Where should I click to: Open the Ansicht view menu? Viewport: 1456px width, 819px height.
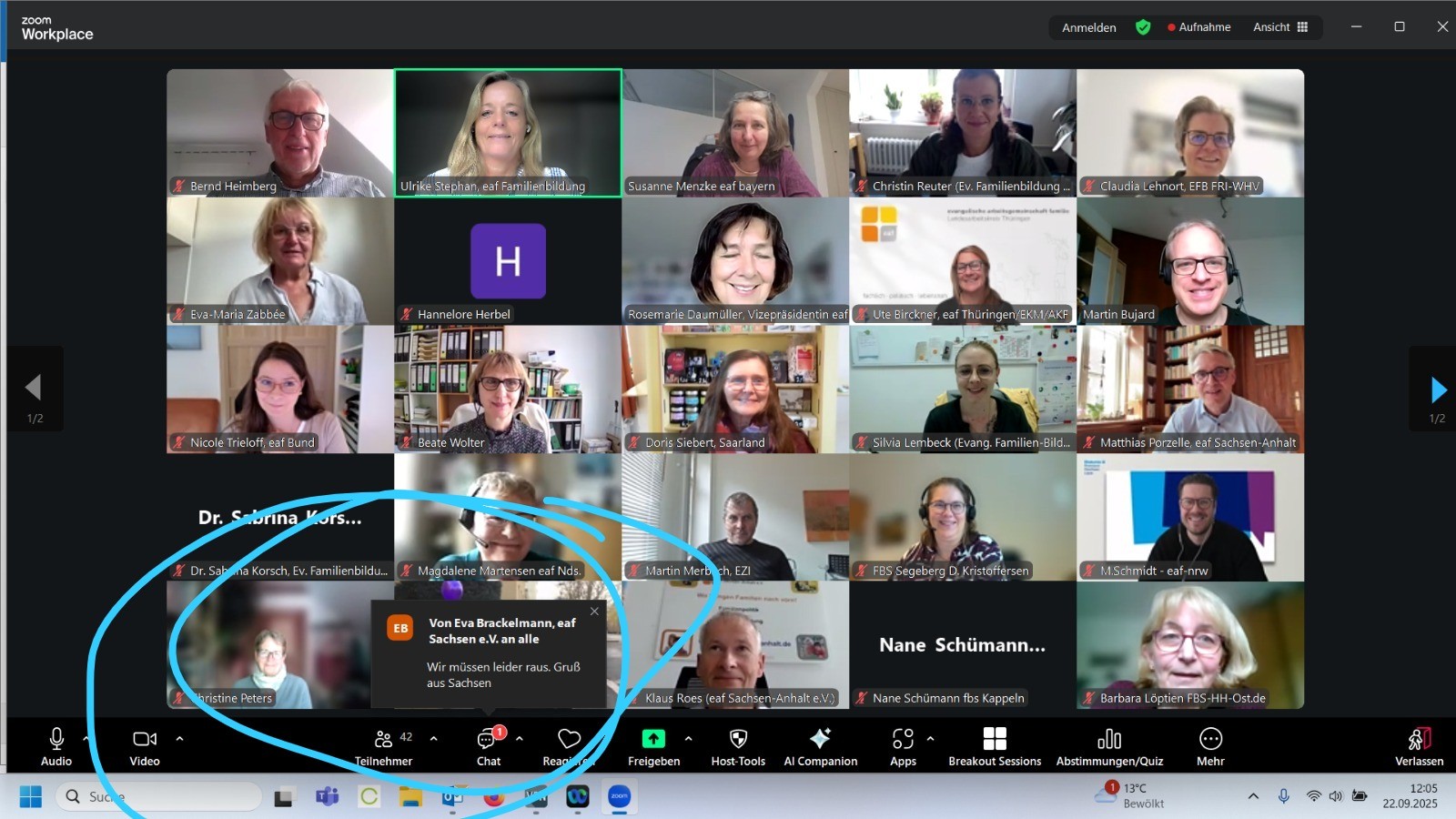pyautogui.click(x=1279, y=27)
